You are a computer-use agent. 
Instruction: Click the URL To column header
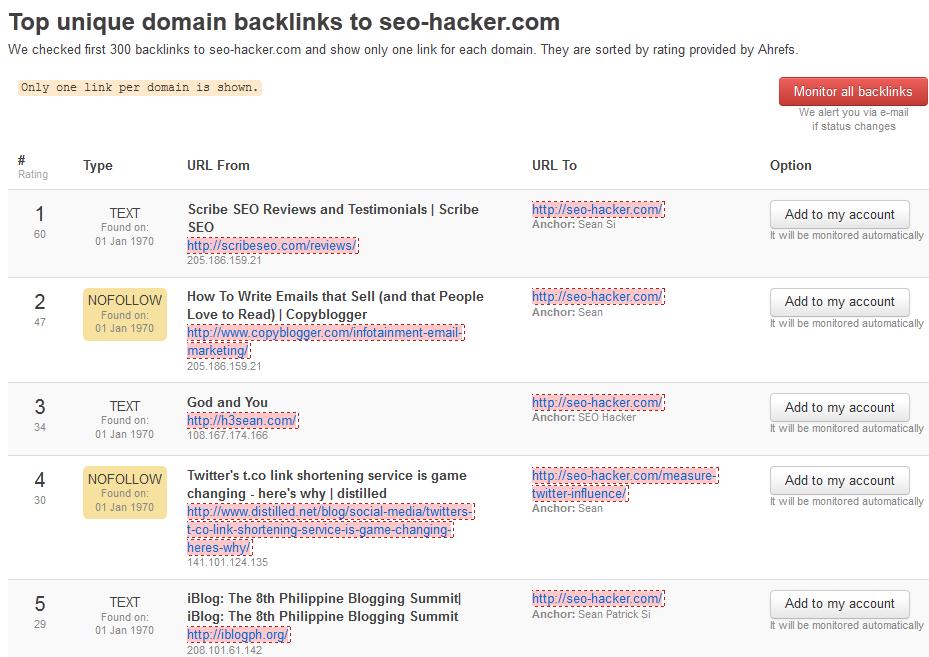tap(554, 165)
